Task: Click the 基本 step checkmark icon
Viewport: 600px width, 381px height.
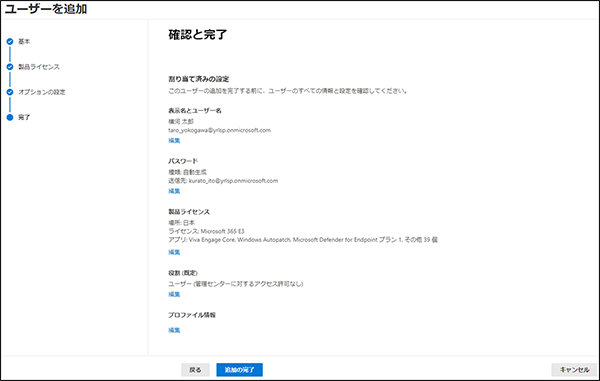Action: tap(10, 41)
